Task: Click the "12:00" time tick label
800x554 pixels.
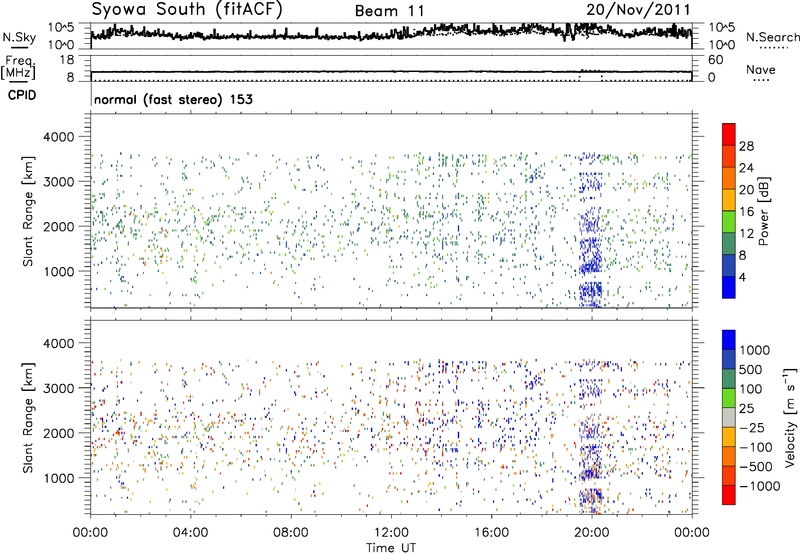Action: click(x=391, y=532)
